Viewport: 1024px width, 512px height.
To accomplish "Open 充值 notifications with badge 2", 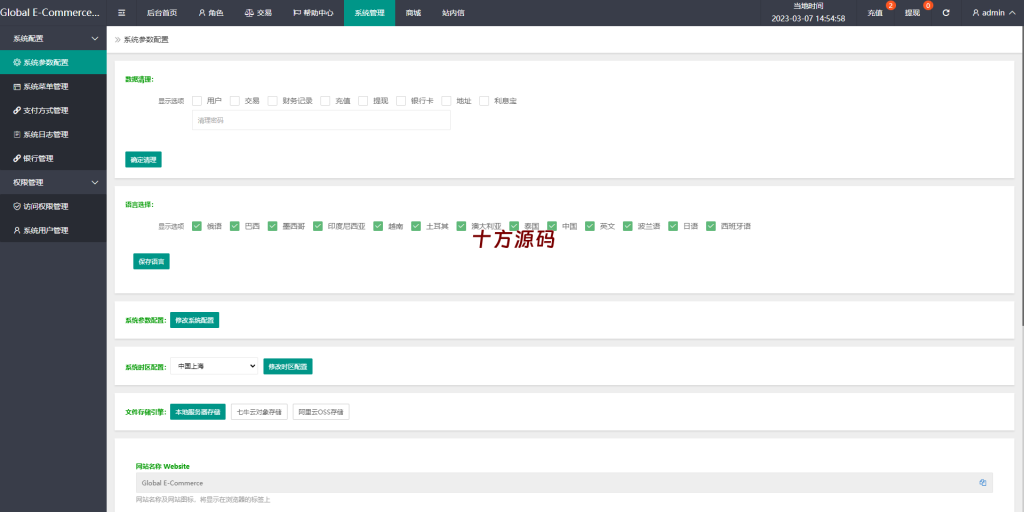I will (875, 12).
